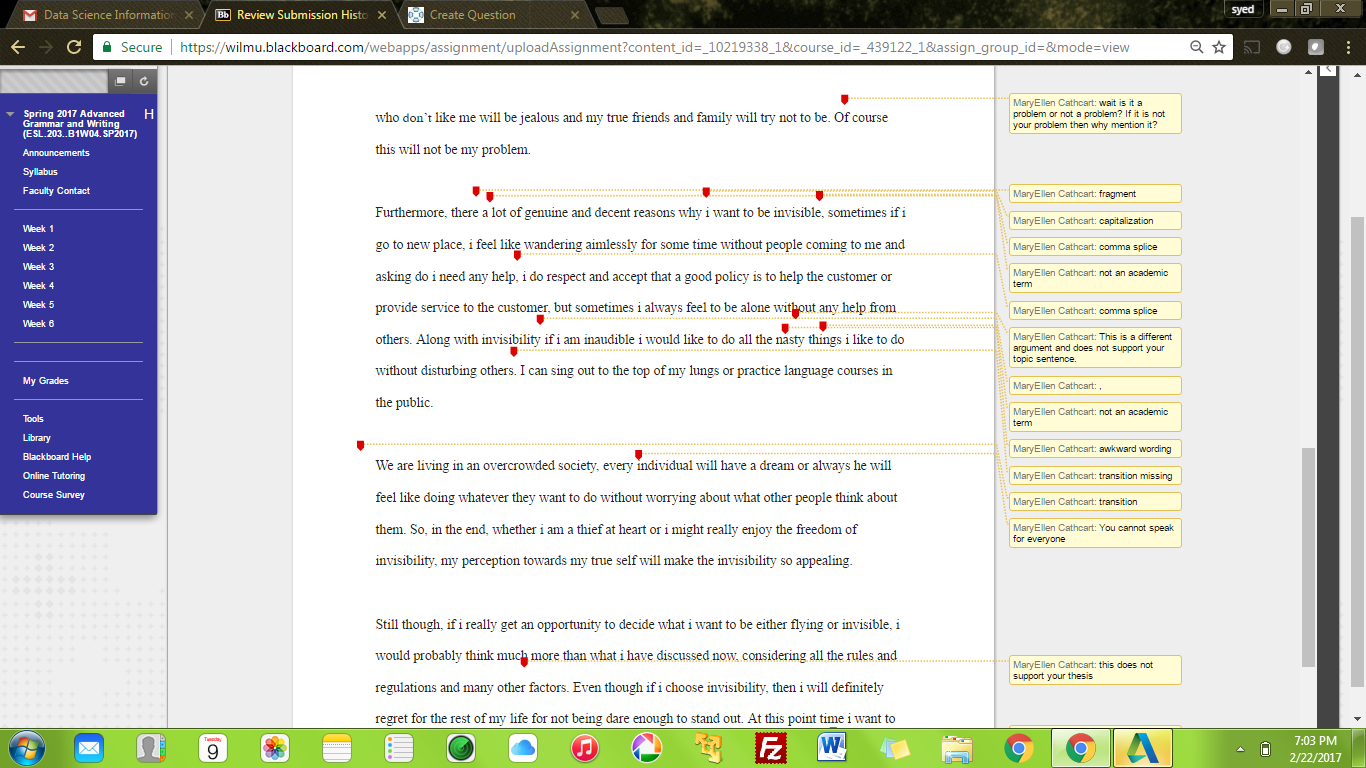This screenshot has width=1366, height=768.
Task: Select the 'awkward wording' comment box
Action: [x=1095, y=449]
